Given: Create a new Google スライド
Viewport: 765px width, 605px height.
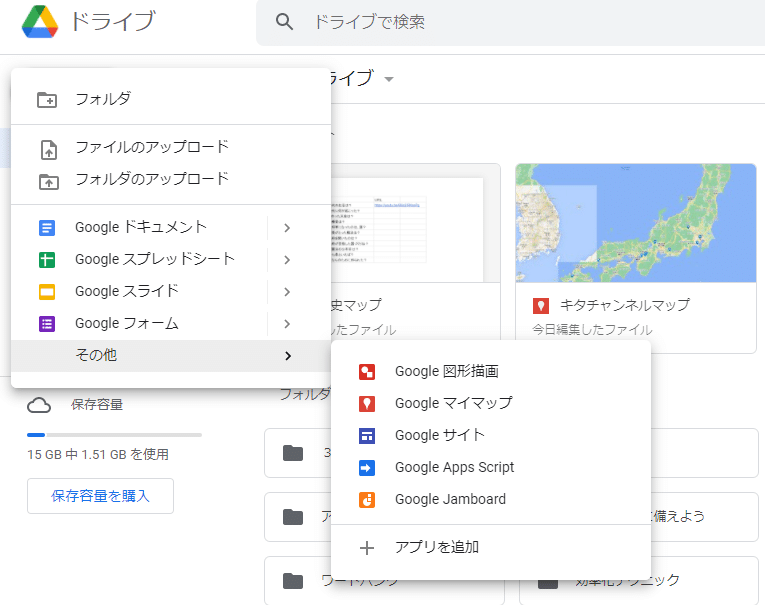Looking at the screenshot, I should 126,291.
